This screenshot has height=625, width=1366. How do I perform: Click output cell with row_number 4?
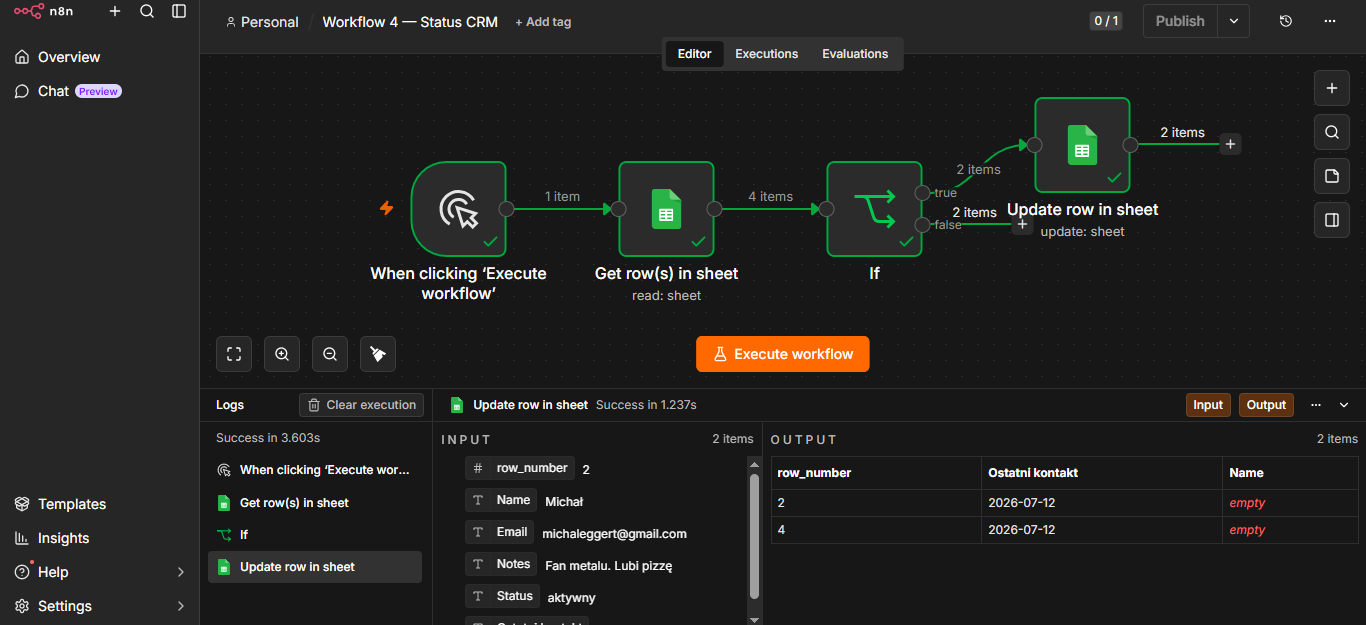click(x=876, y=530)
